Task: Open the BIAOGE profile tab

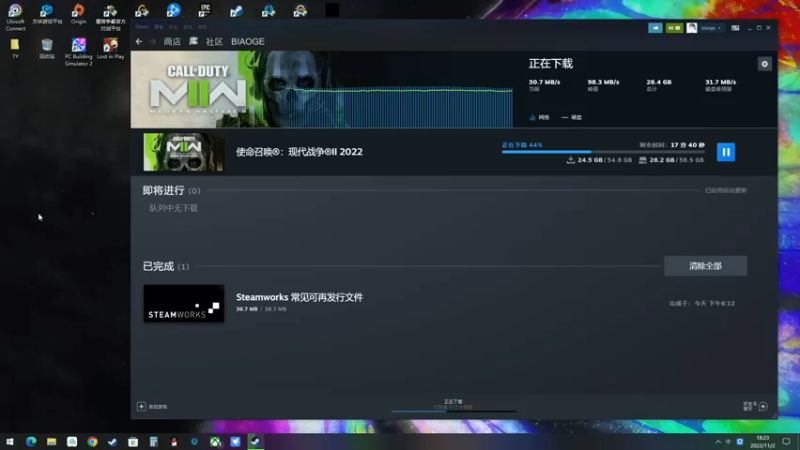Action: pos(247,41)
